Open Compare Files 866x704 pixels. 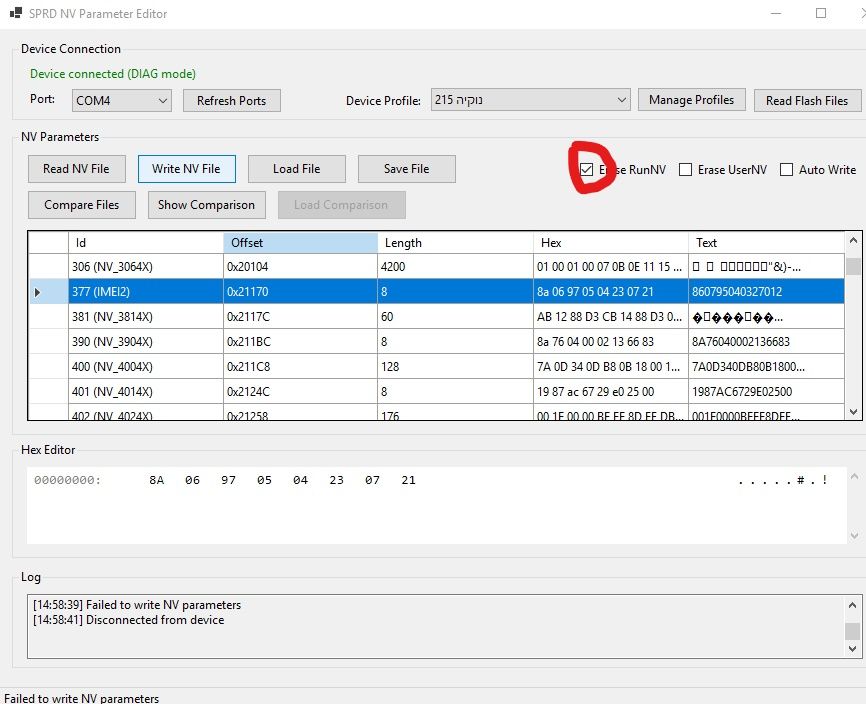[82, 205]
